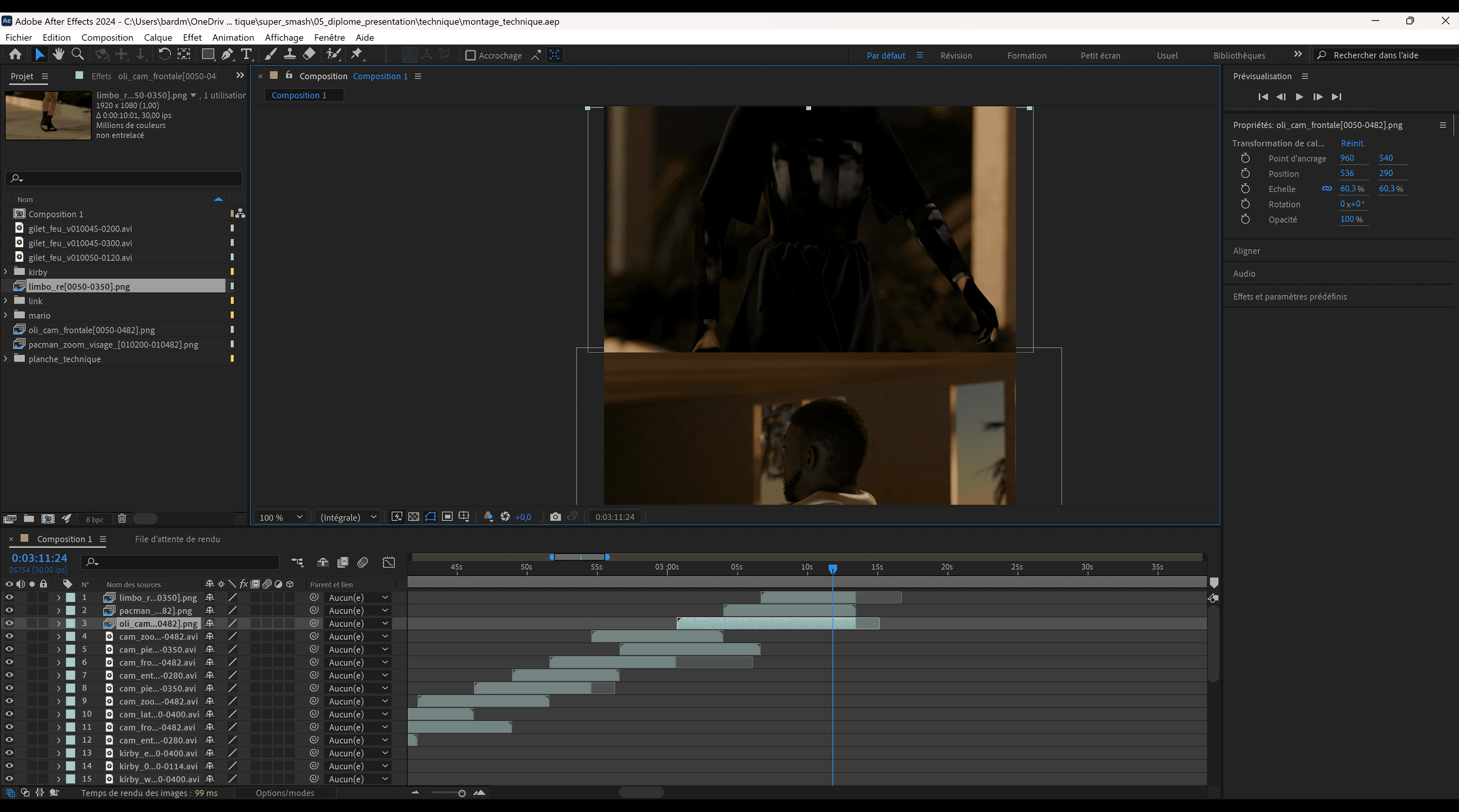Switch to File d'attente de rendu tab
Viewport: 1459px width, 812px height.
coord(177,539)
